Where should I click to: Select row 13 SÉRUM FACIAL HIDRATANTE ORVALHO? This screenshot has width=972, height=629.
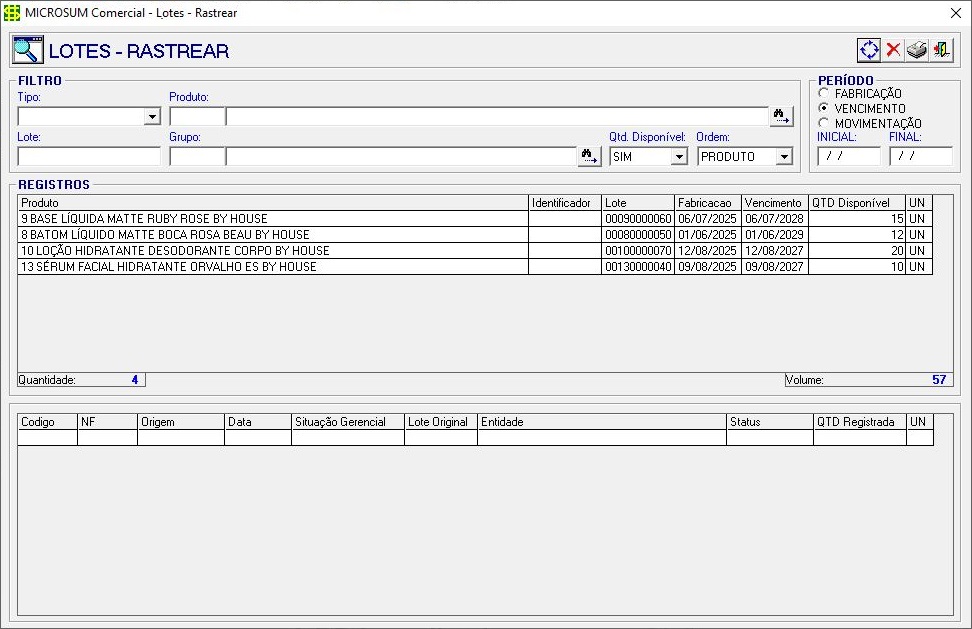pyautogui.click(x=475, y=267)
